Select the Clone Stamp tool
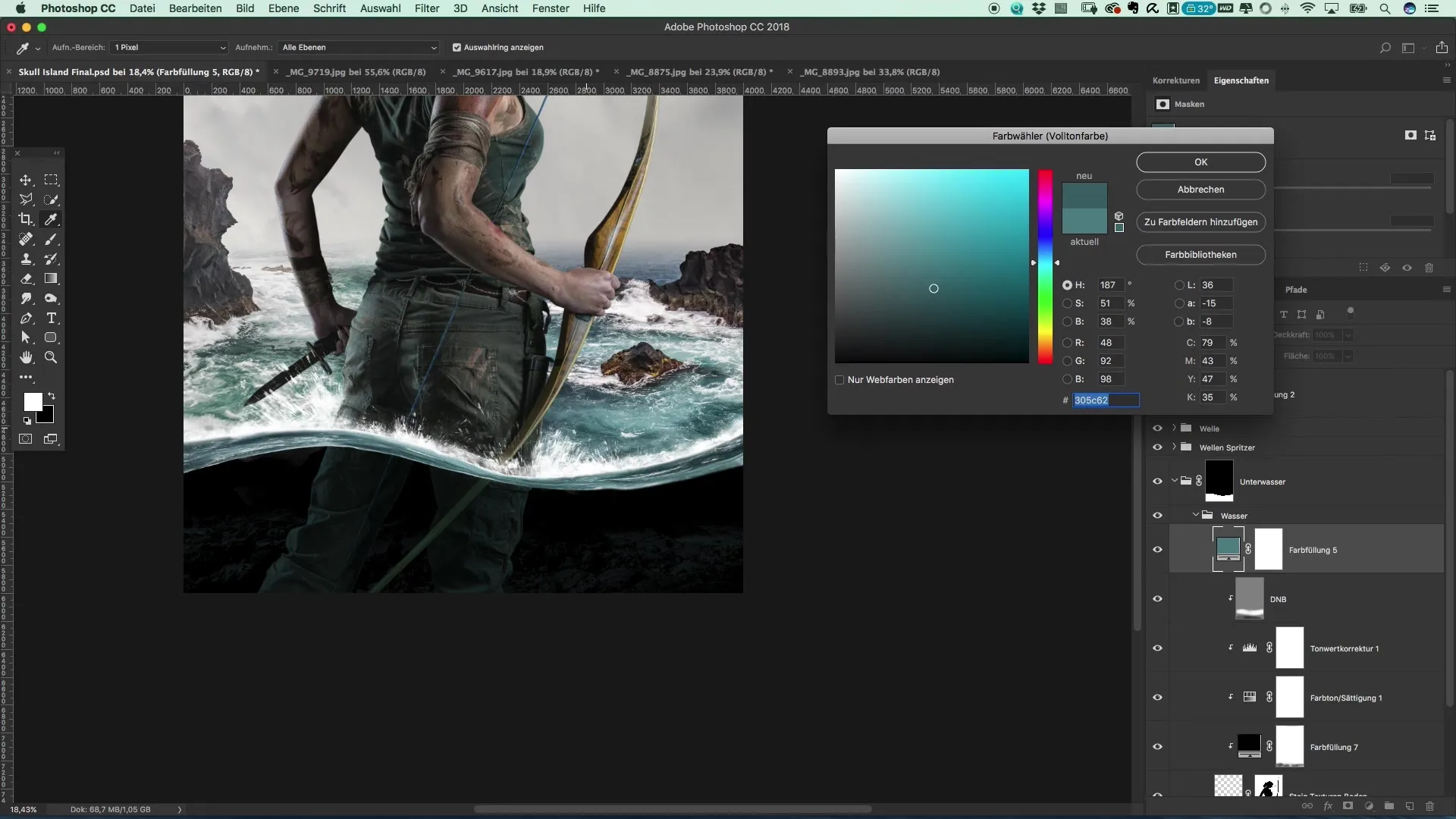Viewport: 1456px width, 819px height. [26, 259]
